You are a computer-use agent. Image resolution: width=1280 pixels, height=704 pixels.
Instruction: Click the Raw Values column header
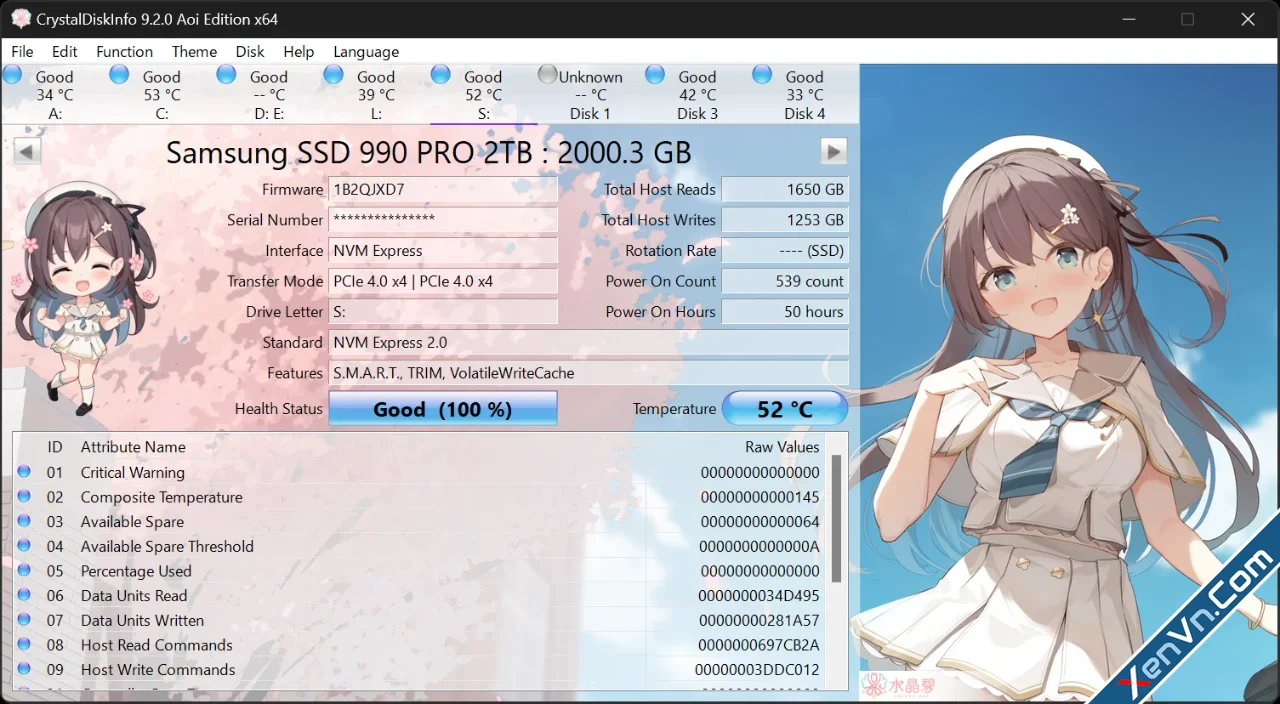coord(782,447)
